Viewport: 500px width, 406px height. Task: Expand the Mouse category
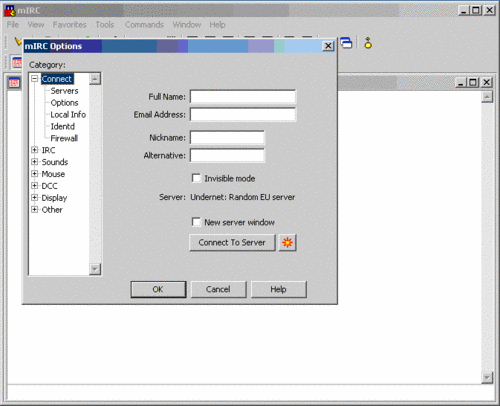34,174
